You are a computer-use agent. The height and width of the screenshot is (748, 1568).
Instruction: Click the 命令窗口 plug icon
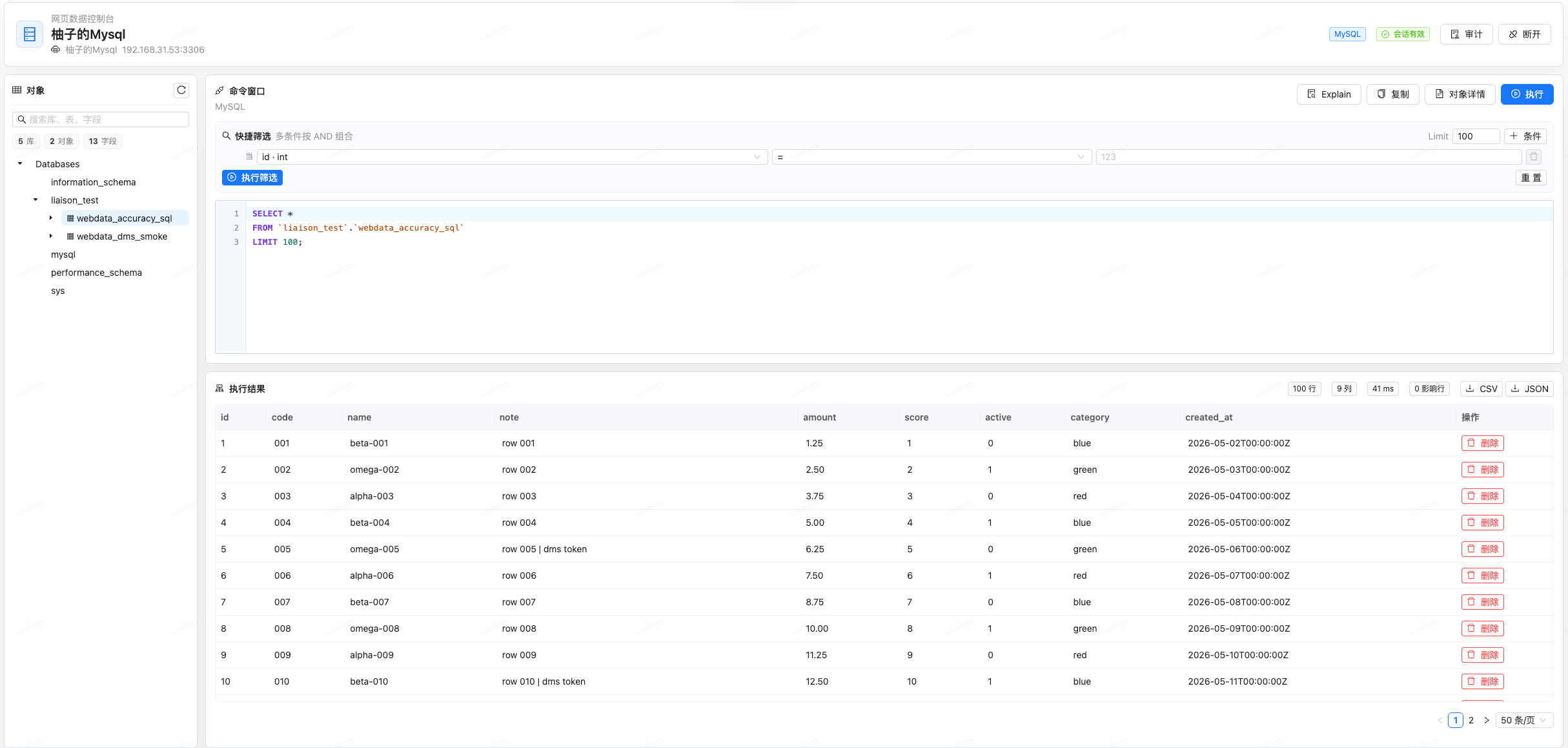[x=219, y=91]
